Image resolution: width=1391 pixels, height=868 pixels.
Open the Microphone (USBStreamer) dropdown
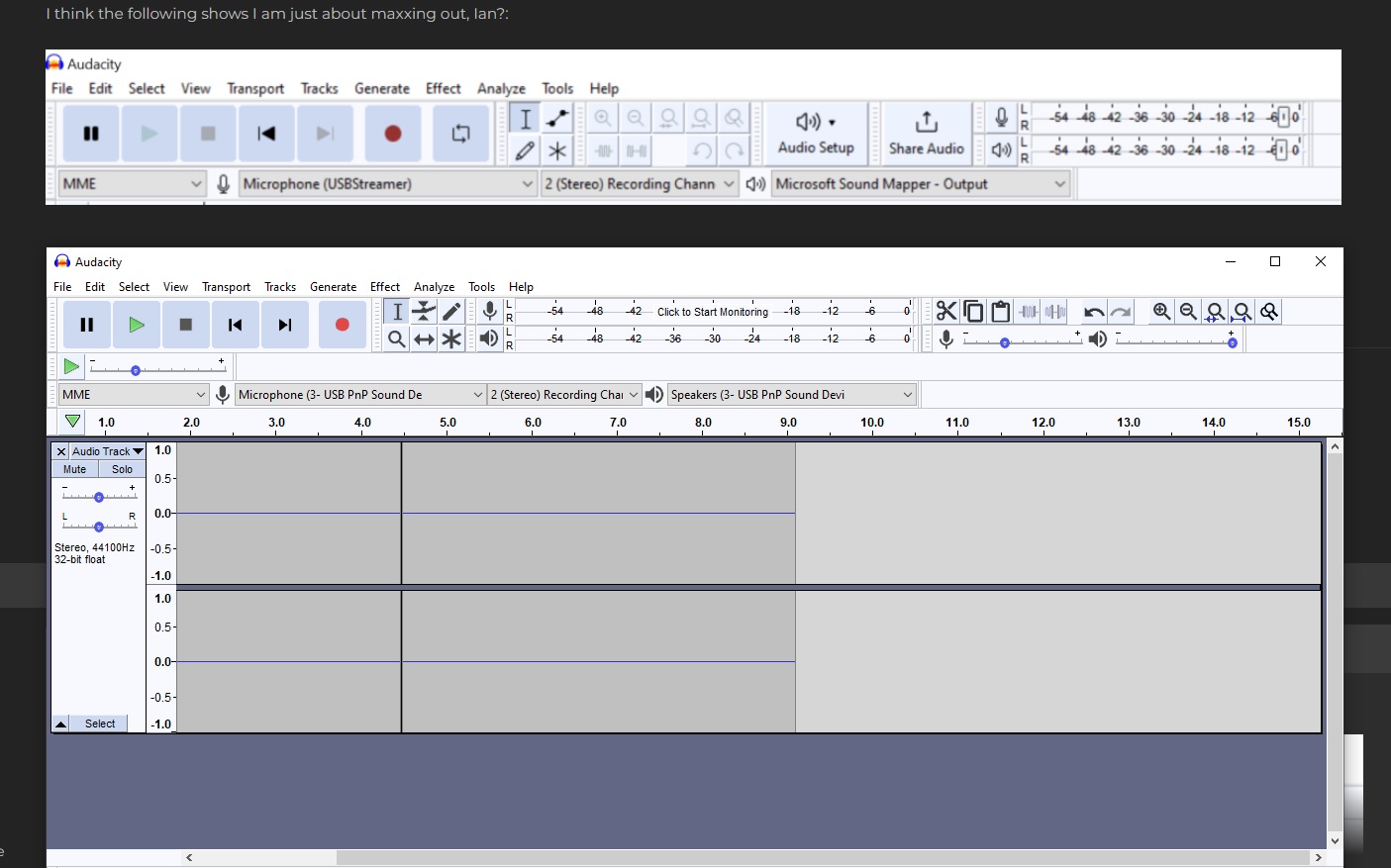pos(388,184)
